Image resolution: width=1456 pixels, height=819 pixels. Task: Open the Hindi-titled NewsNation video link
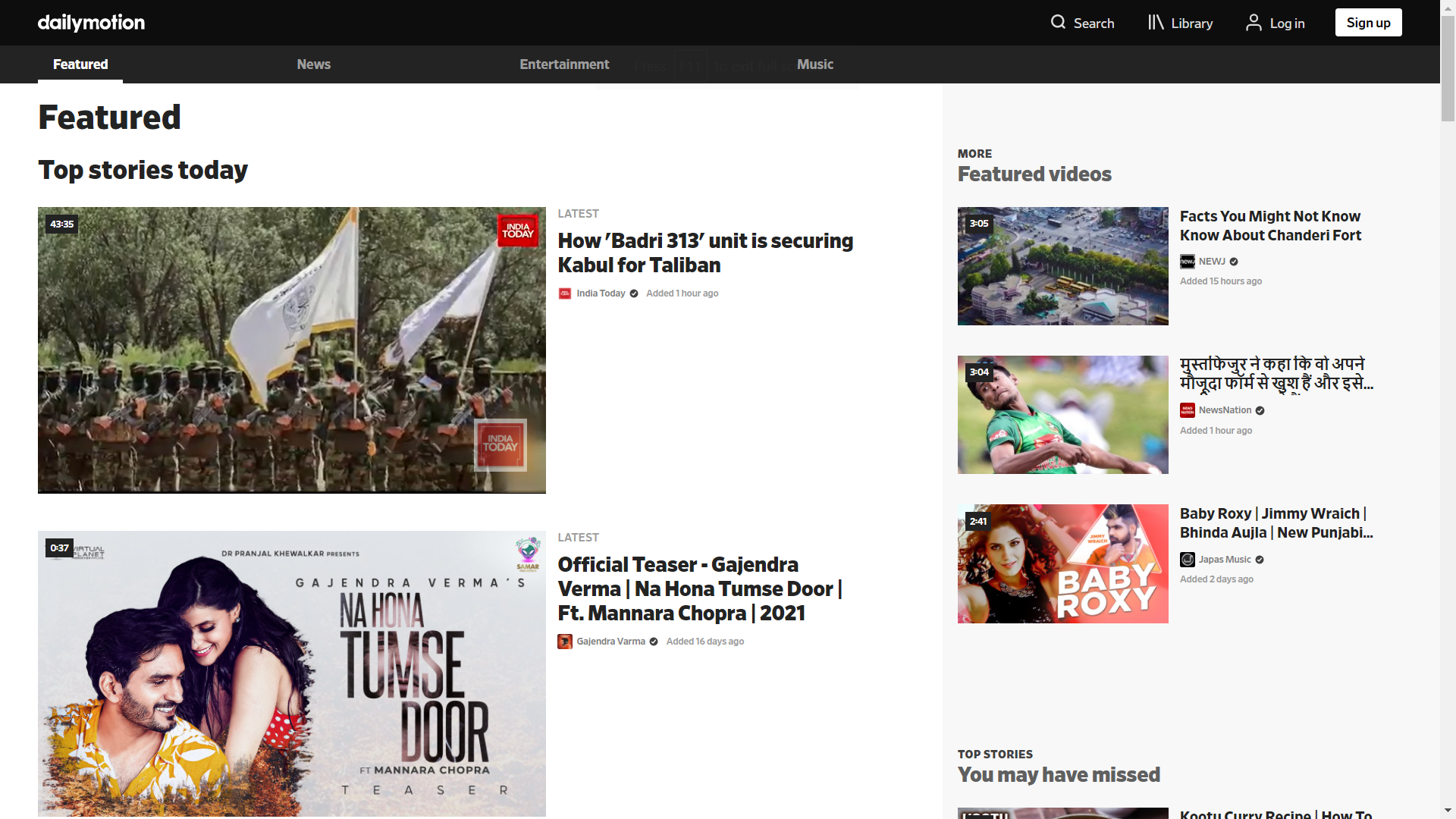pos(1276,375)
